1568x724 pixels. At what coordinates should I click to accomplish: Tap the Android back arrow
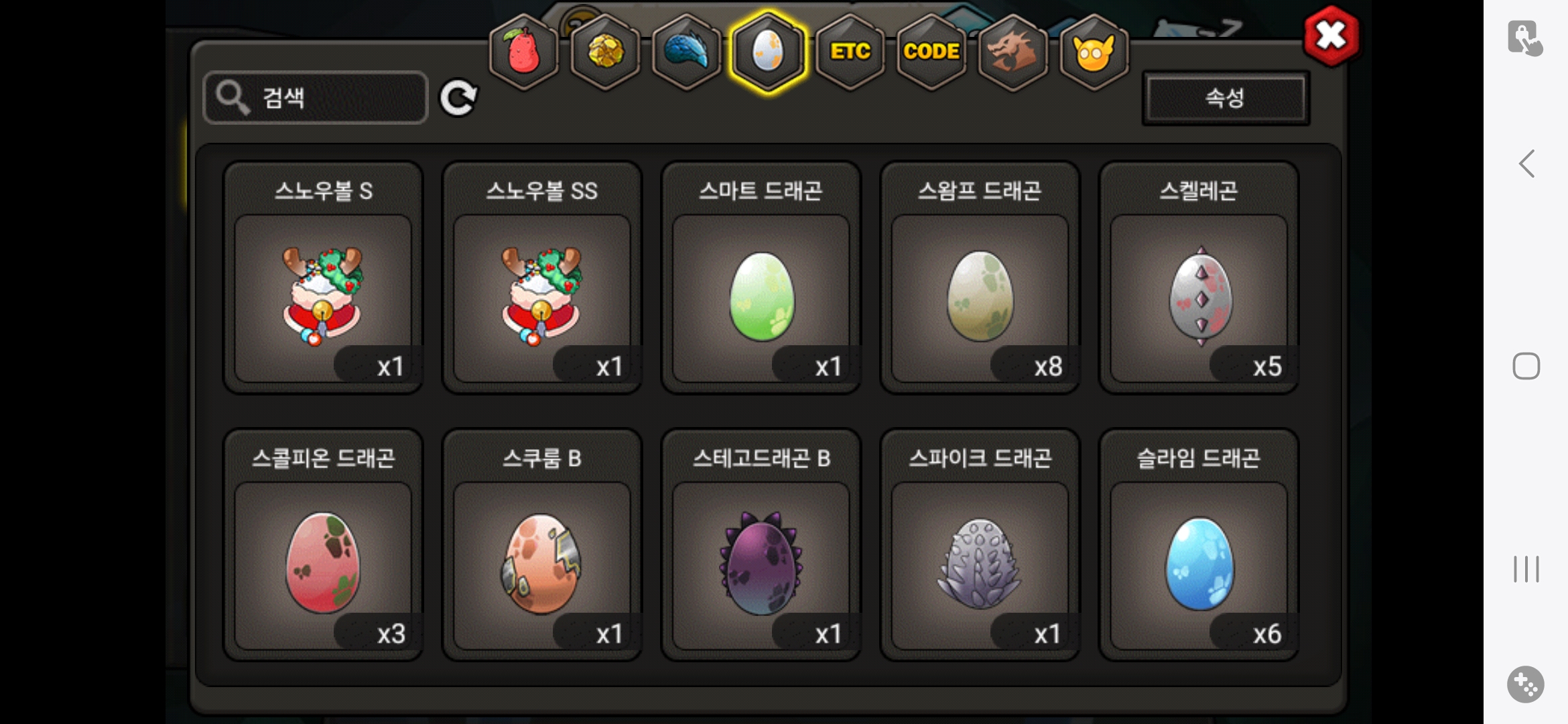click(1526, 164)
